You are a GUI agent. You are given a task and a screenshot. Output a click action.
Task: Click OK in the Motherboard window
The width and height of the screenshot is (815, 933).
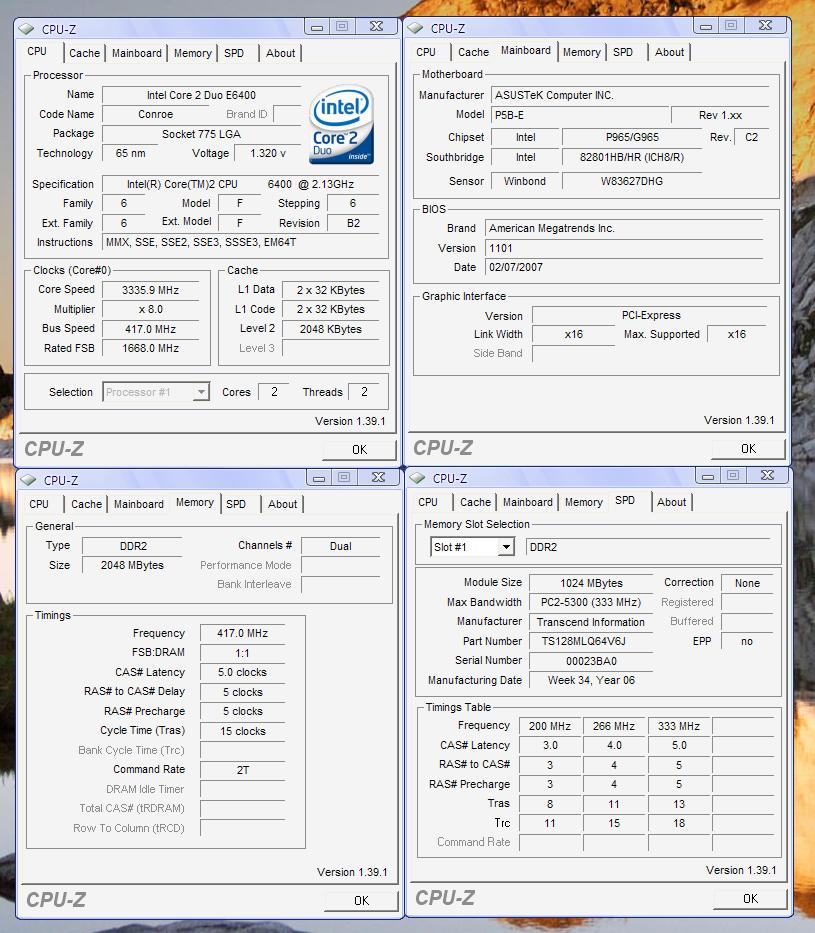(748, 449)
